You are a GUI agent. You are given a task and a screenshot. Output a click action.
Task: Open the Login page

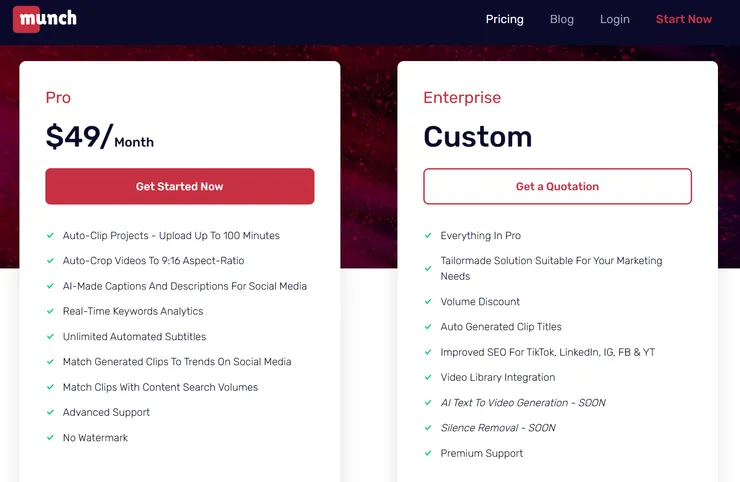pos(615,19)
